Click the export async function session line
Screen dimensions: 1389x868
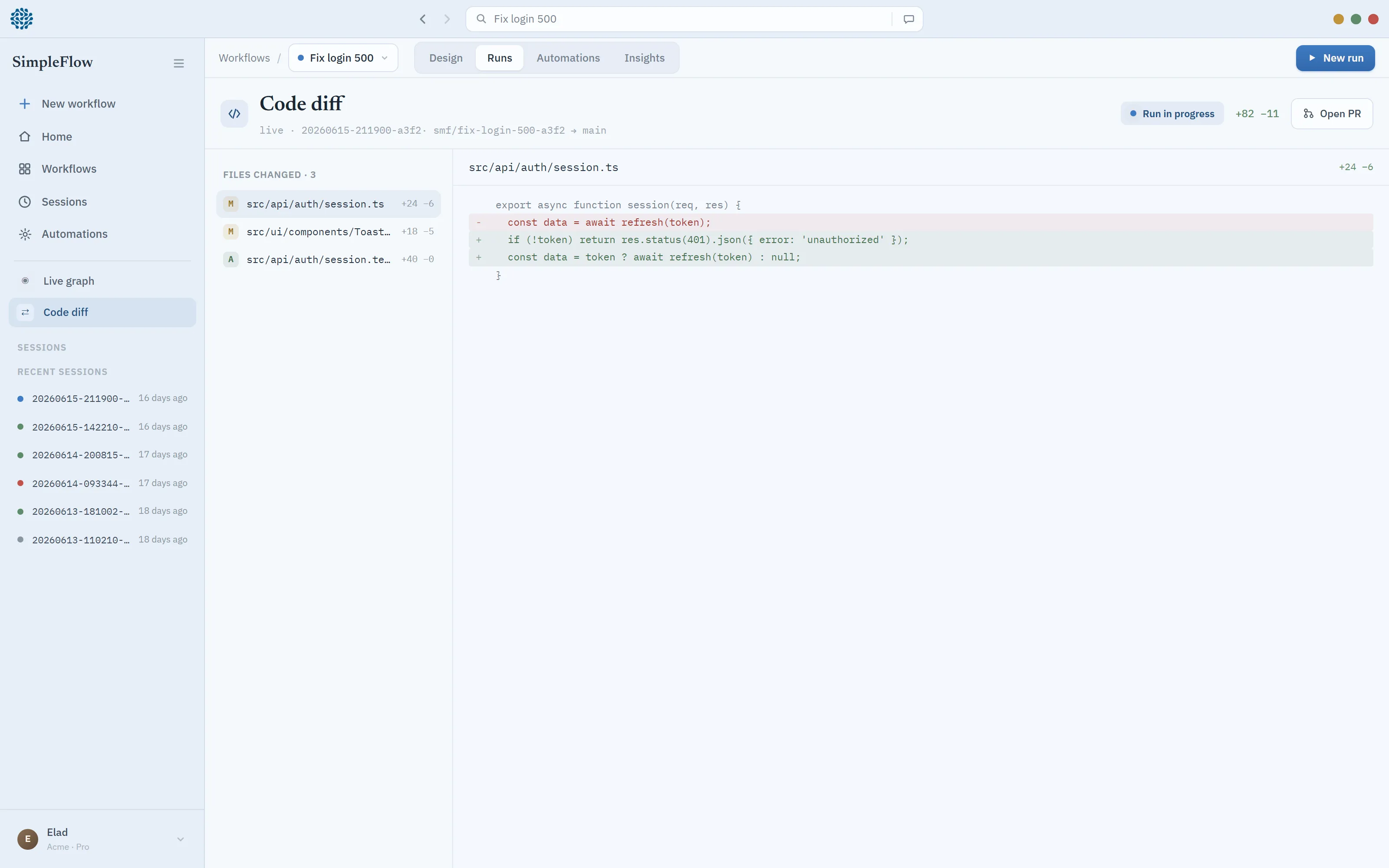tap(921, 205)
